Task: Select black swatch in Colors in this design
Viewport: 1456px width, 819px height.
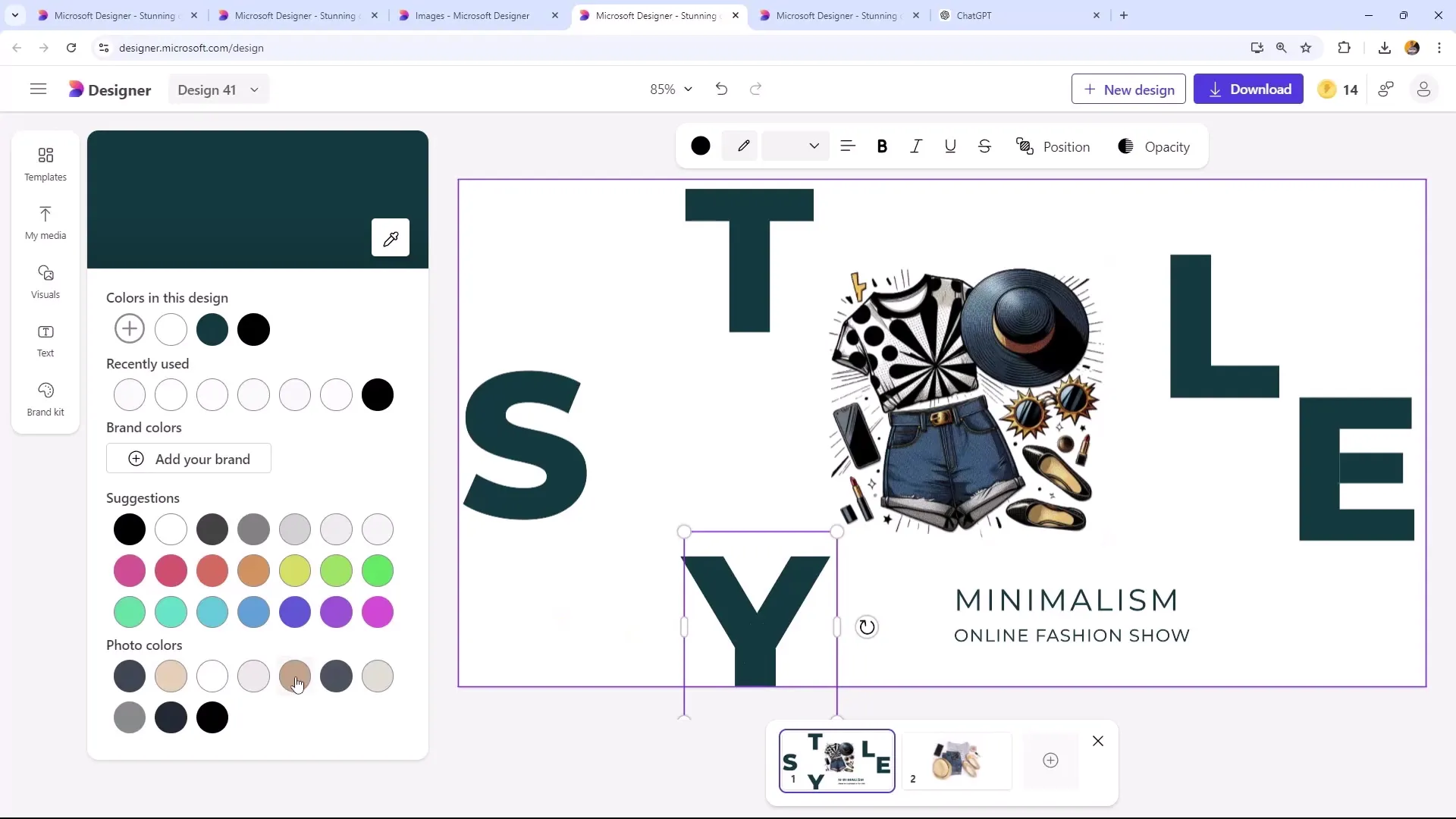Action: click(253, 329)
